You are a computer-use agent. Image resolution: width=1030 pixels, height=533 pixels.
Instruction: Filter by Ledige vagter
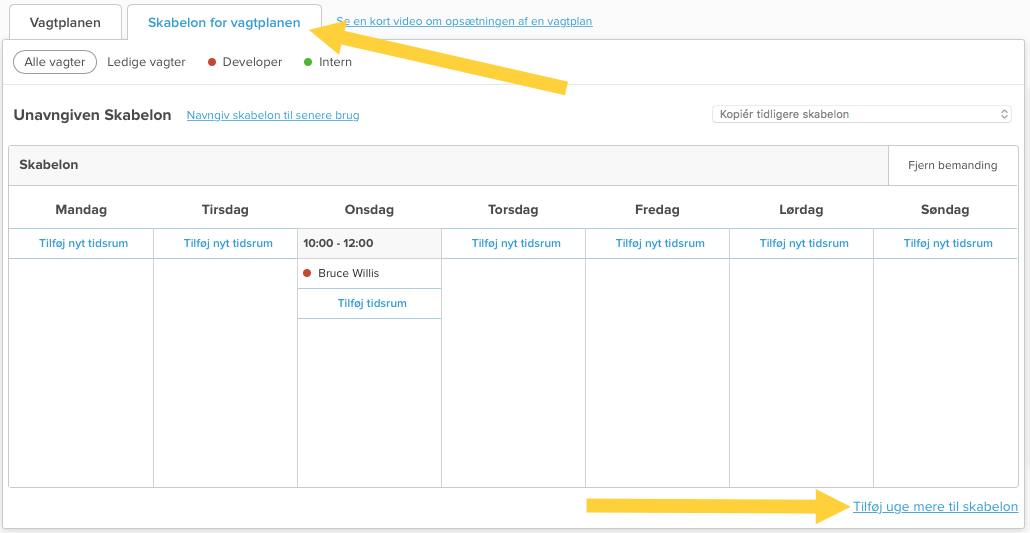[146, 62]
